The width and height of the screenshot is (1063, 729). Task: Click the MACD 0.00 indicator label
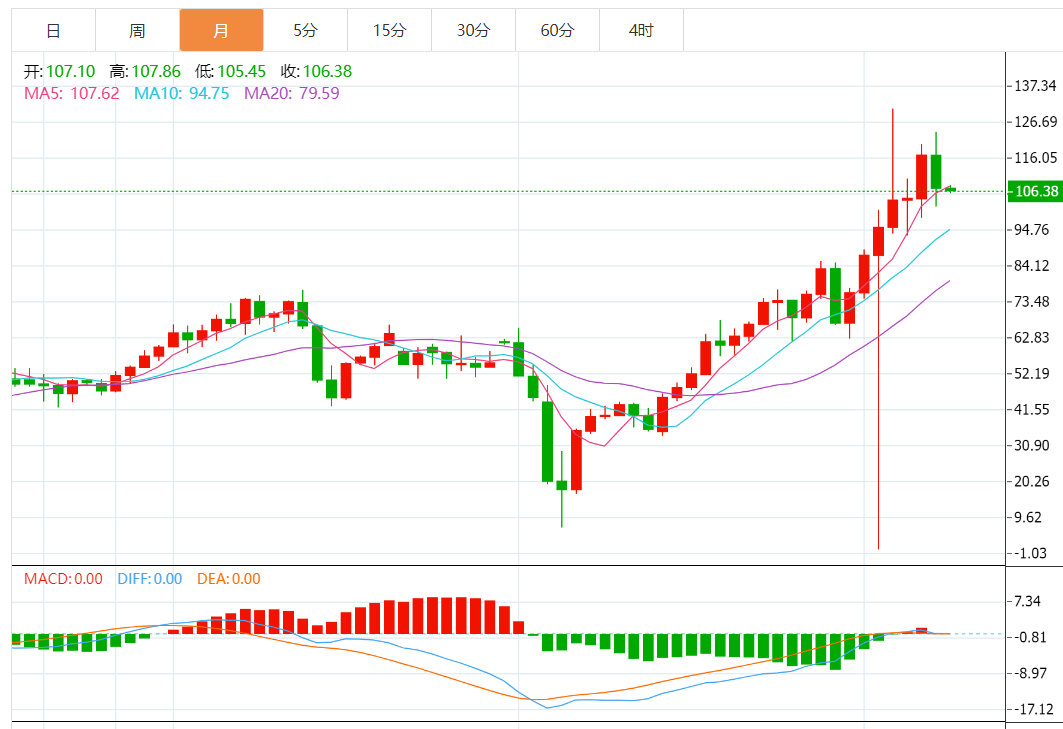tap(63, 578)
